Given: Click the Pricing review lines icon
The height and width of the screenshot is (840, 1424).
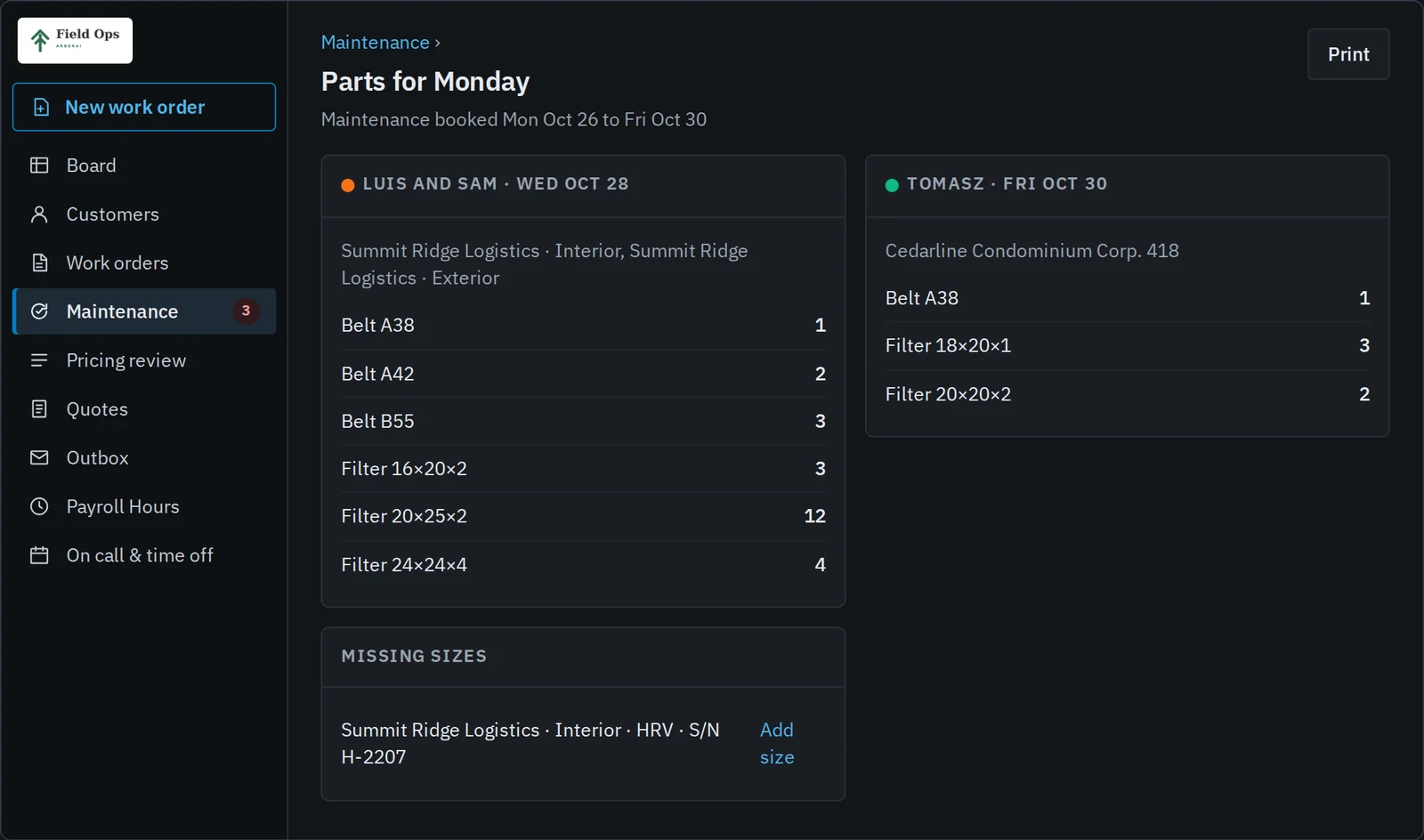Looking at the screenshot, I should point(39,360).
